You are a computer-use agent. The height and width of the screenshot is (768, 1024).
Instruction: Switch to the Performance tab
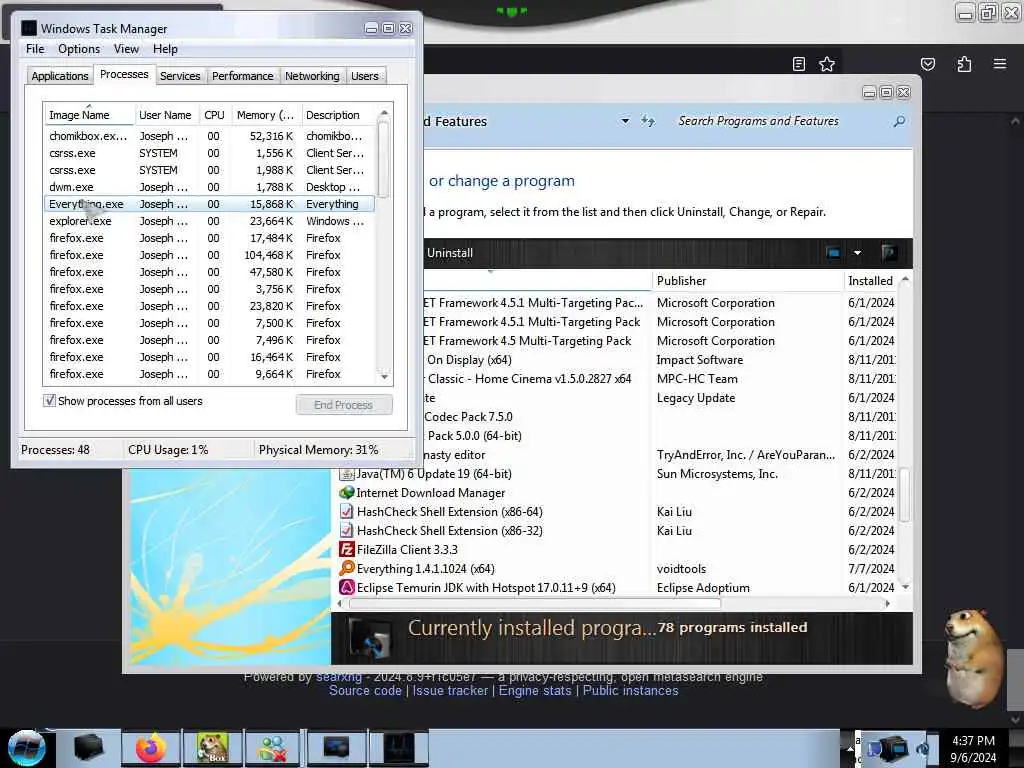point(242,76)
